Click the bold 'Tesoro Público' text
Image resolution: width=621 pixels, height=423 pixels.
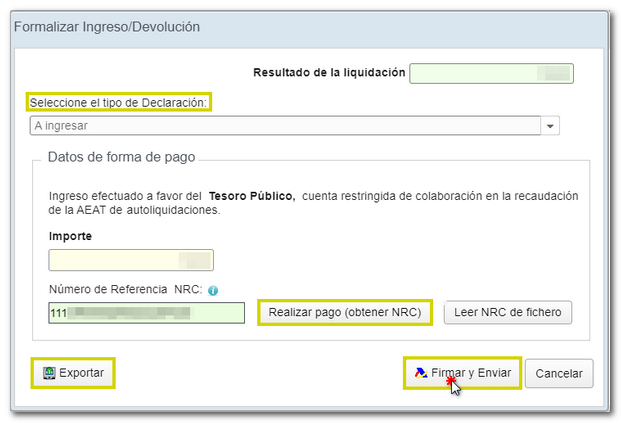[252, 196]
